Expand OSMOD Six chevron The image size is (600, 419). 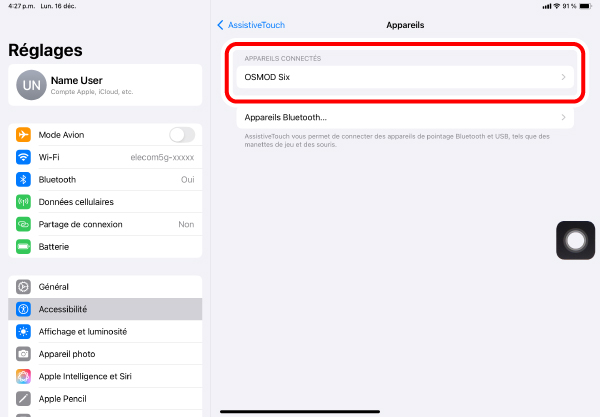pyautogui.click(x=563, y=77)
